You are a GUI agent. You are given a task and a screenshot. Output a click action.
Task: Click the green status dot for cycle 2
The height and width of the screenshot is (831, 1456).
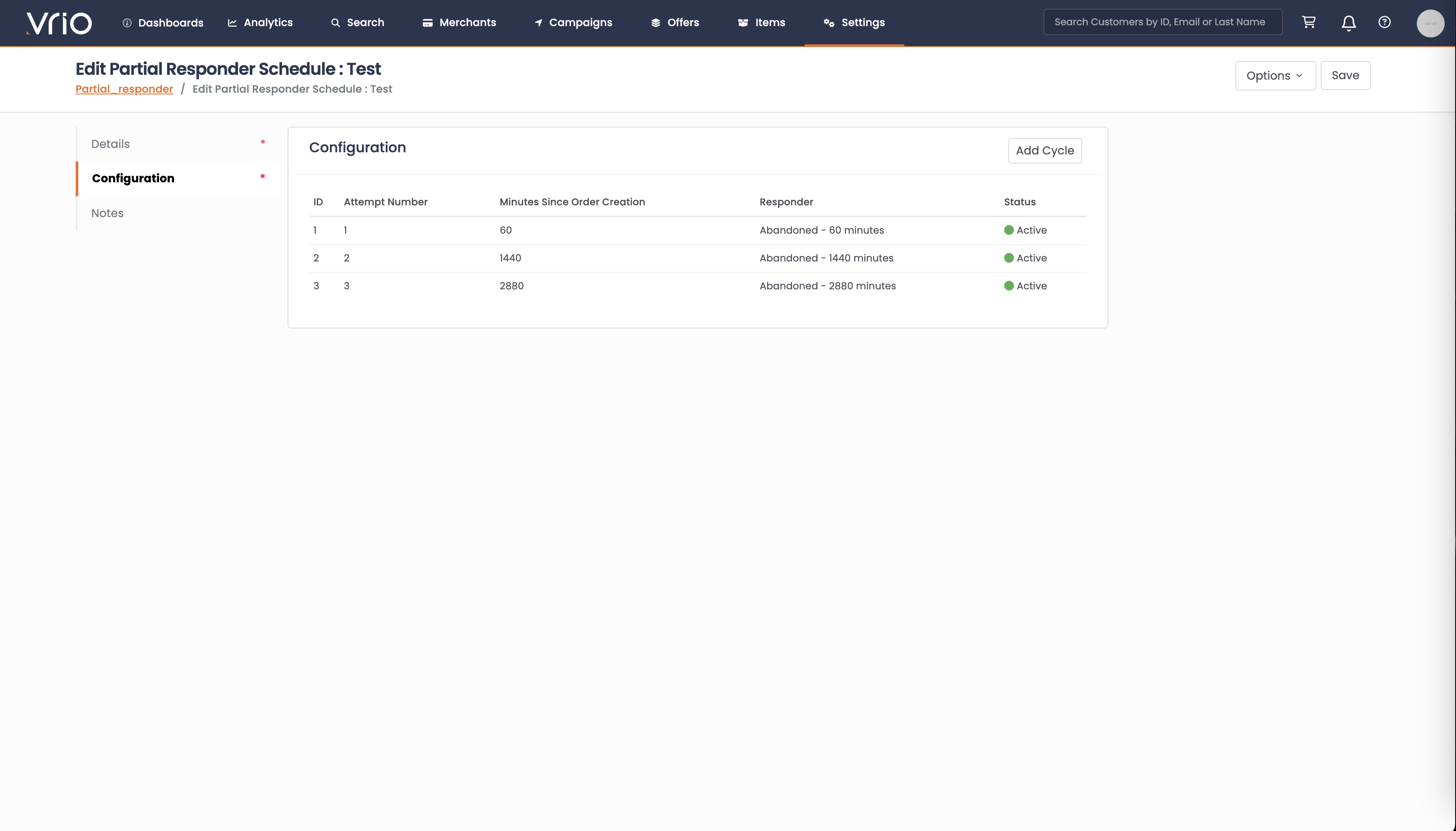coord(1009,258)
